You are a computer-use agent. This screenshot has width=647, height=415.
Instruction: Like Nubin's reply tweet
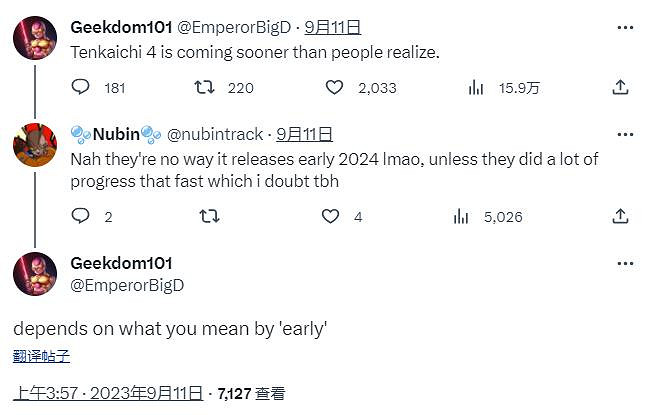pos(329,216)
